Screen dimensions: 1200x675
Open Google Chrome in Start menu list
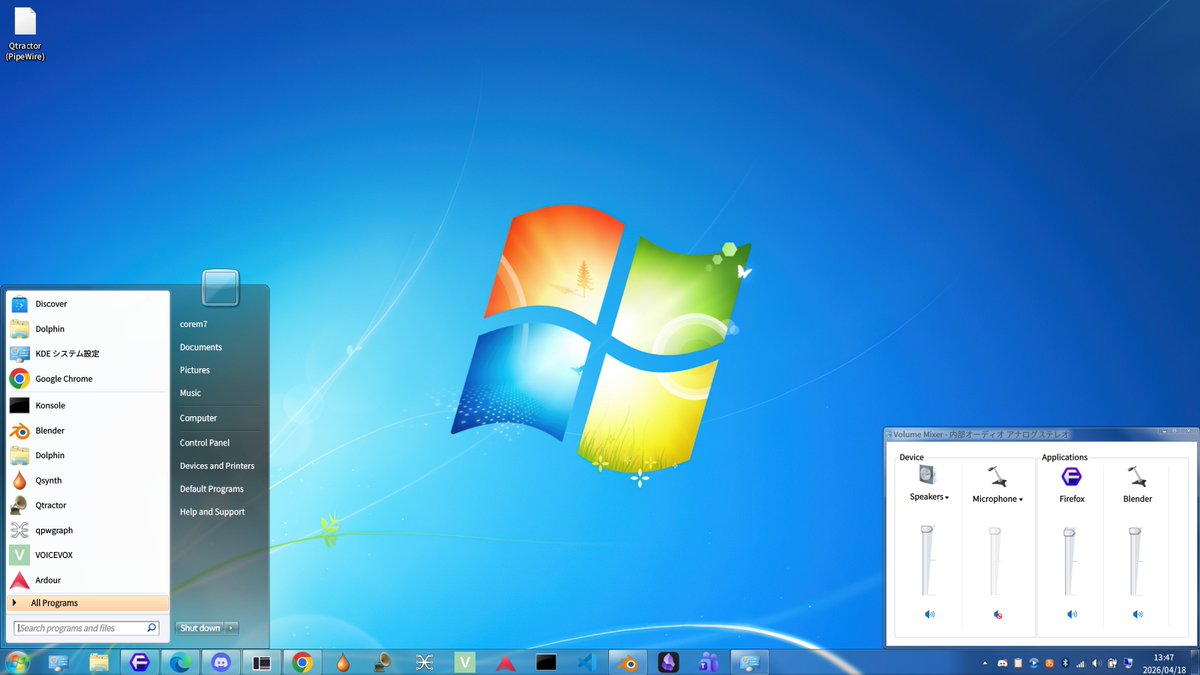(88, 379)
